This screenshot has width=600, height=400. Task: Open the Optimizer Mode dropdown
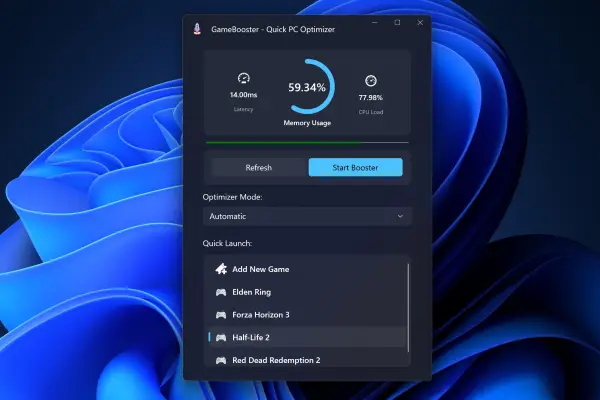307,216
